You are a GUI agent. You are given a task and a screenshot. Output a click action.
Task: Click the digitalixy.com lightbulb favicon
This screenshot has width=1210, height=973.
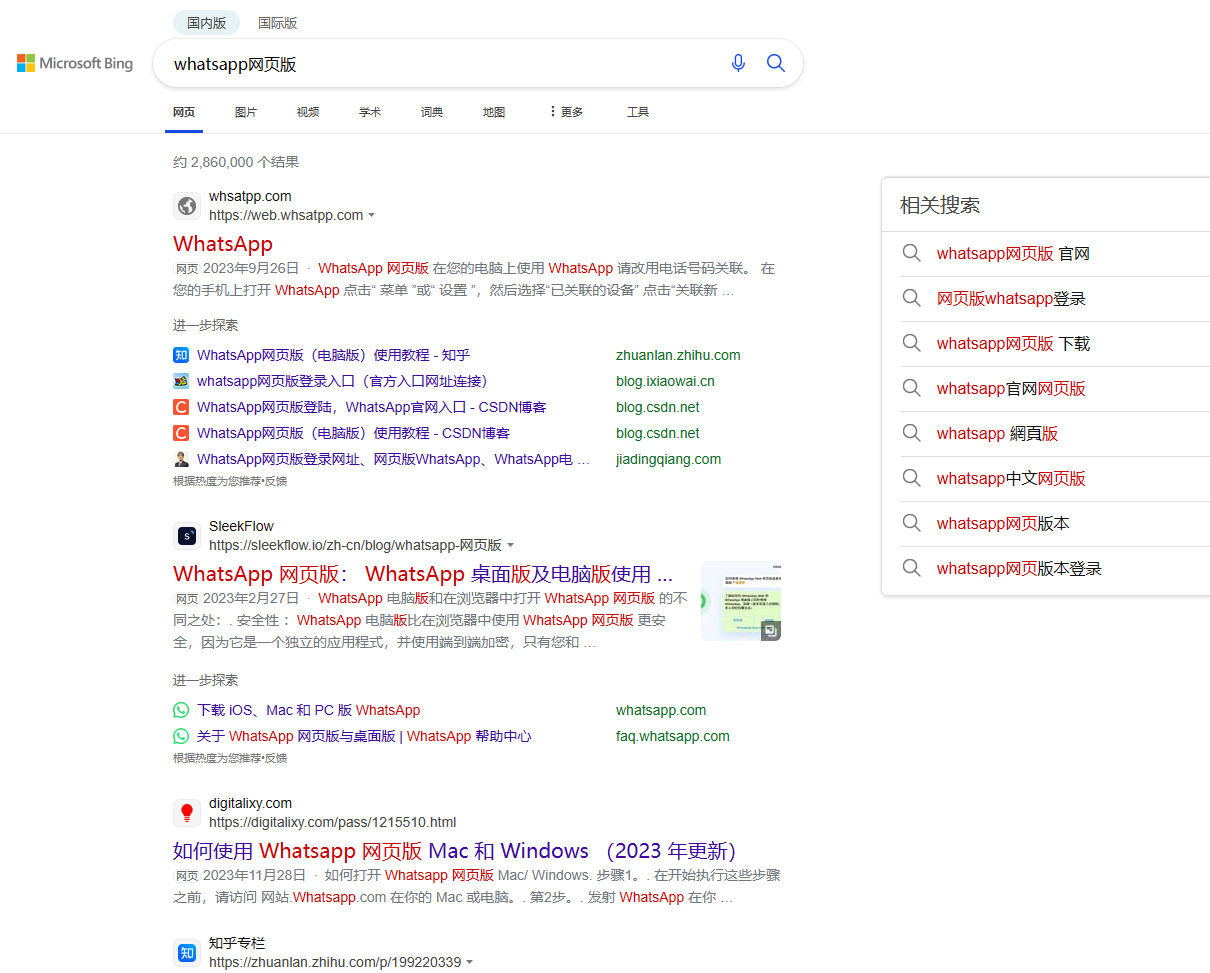tap(187, 813)
